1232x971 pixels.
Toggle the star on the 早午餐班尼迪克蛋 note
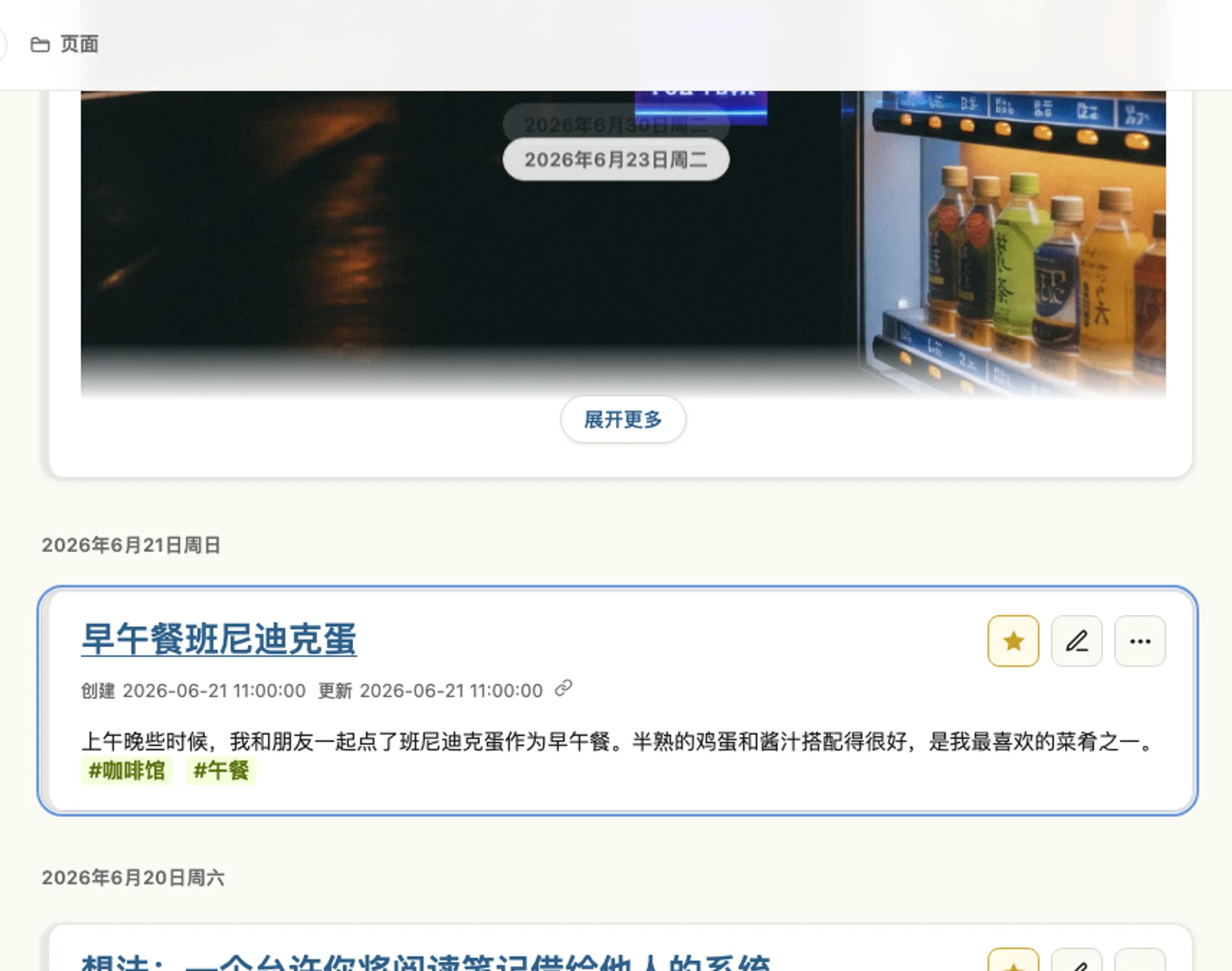[x=1013, y=641]
